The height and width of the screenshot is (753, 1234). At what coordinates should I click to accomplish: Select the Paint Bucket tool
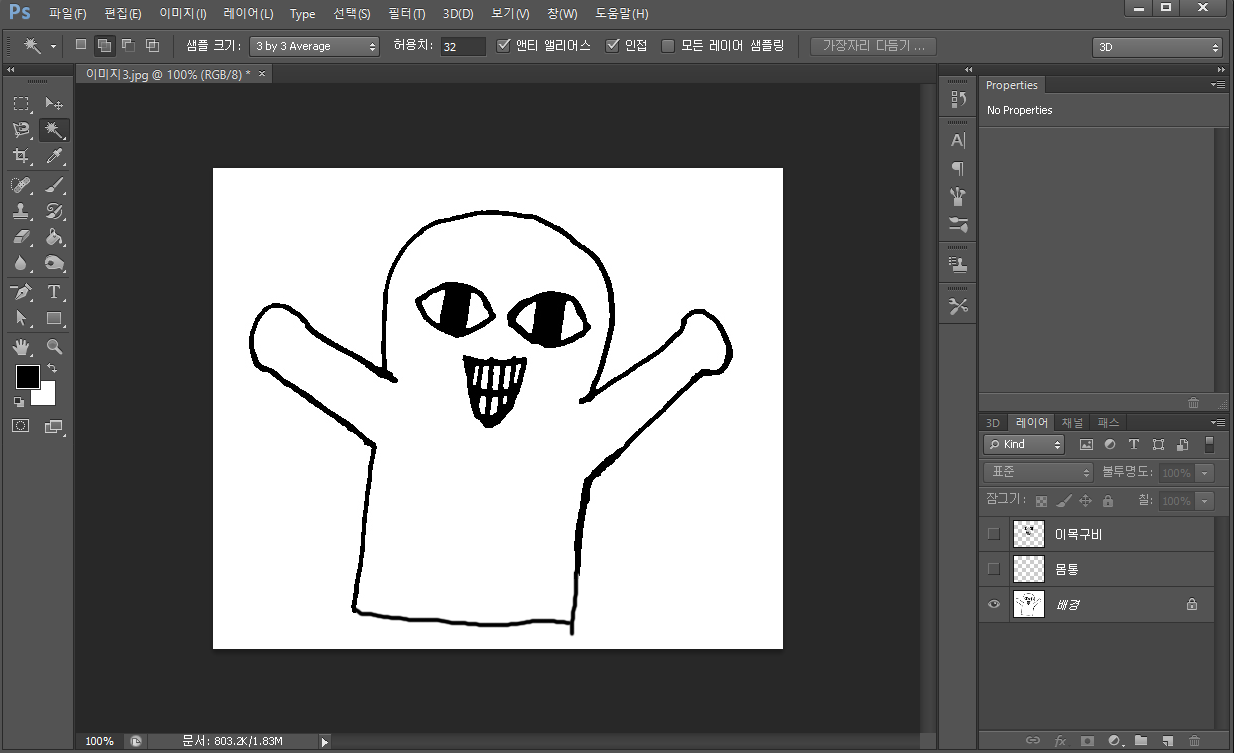point(54,237)
